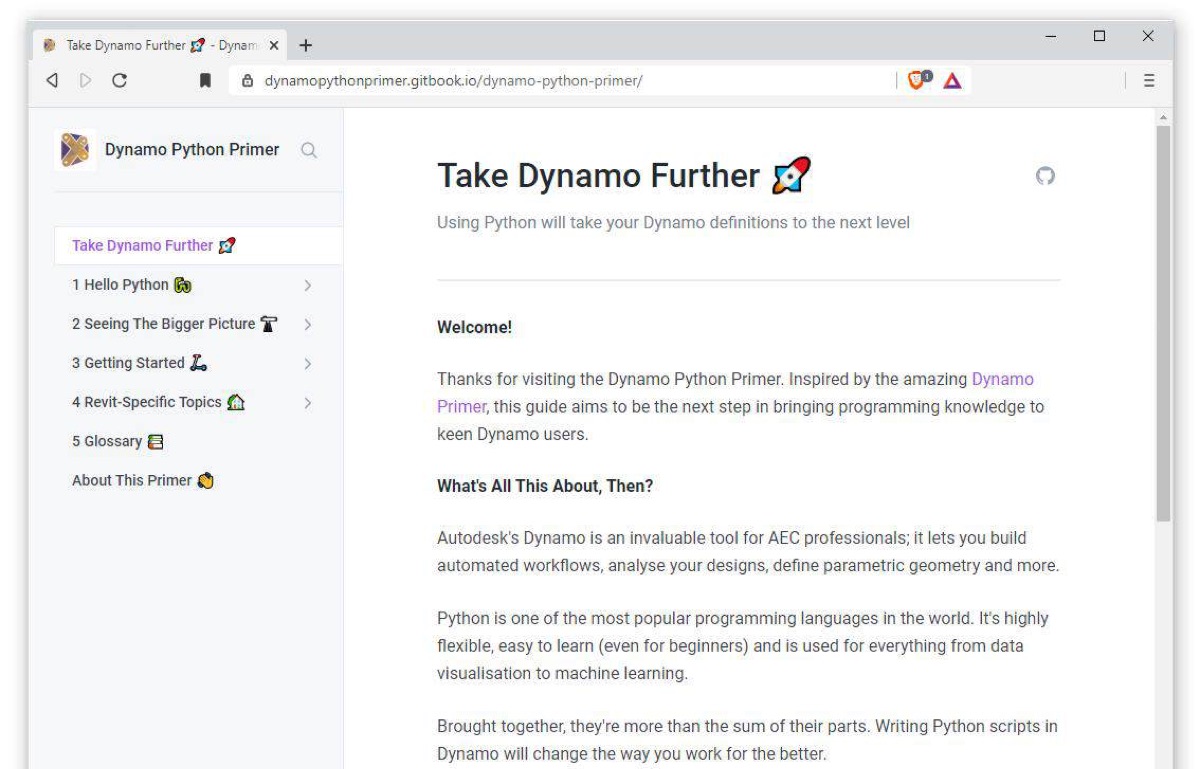Click the browser back arrow
1200x769 pixels.
click(x=51, y=81)
